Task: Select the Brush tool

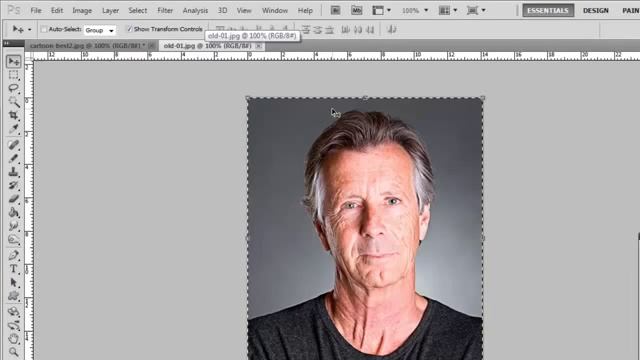Action: point(13,158)
